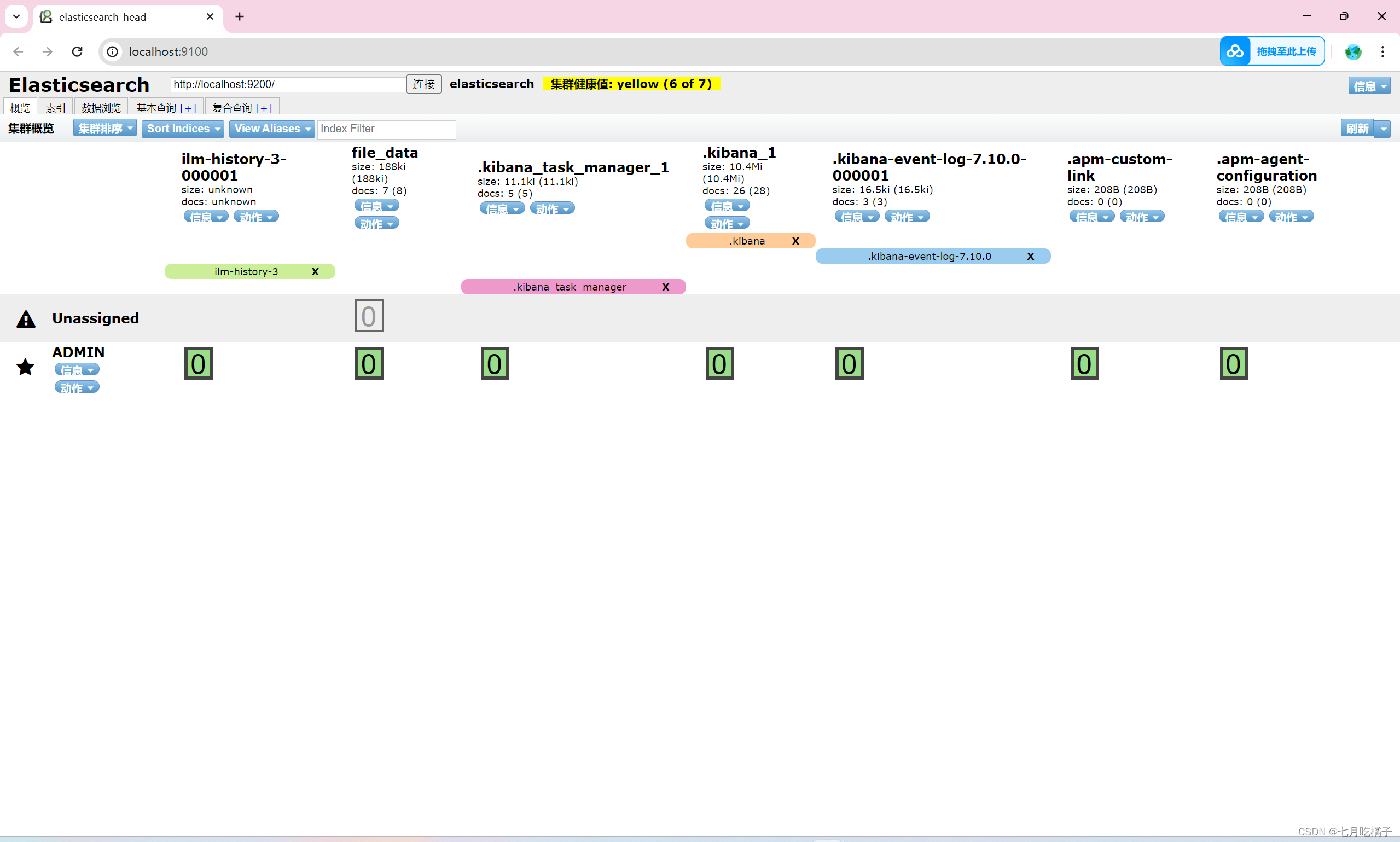Close the elasticsearch-head tab
1400x842 pixels.
(x=210, y=16)
